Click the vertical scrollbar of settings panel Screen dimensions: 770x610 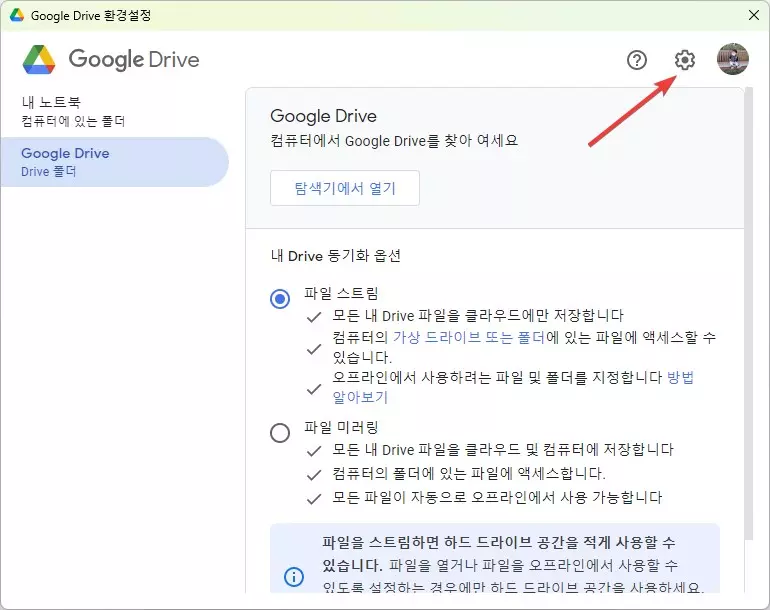coord(748,314)
